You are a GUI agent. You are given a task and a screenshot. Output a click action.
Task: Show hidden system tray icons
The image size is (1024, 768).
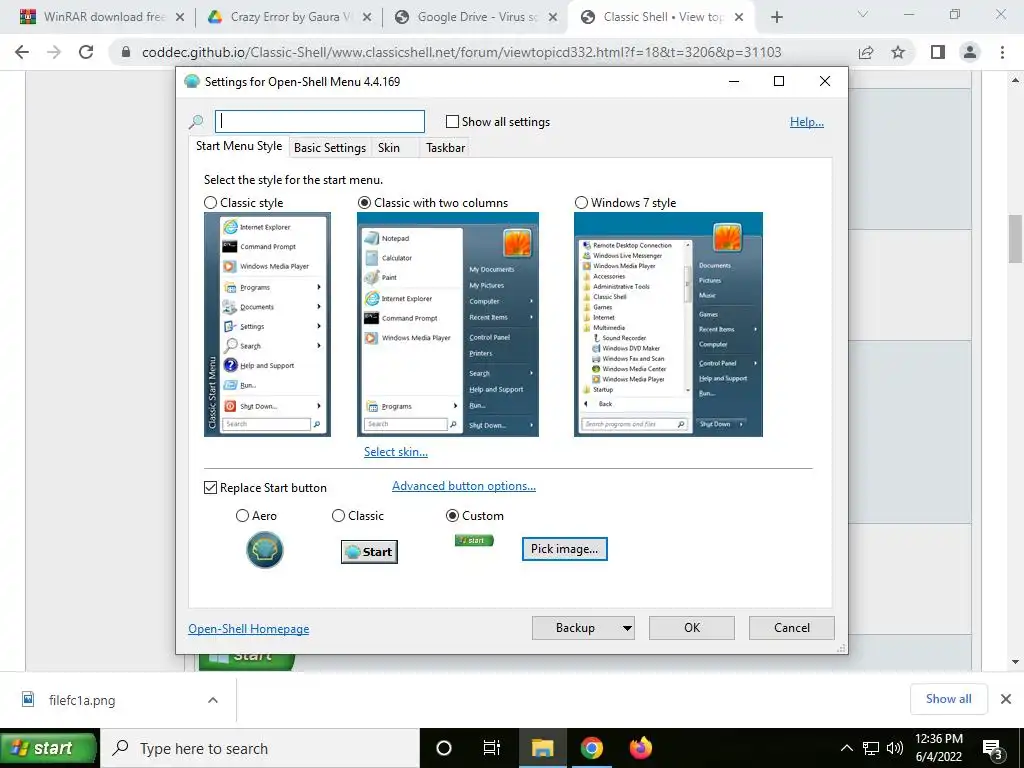846,748
